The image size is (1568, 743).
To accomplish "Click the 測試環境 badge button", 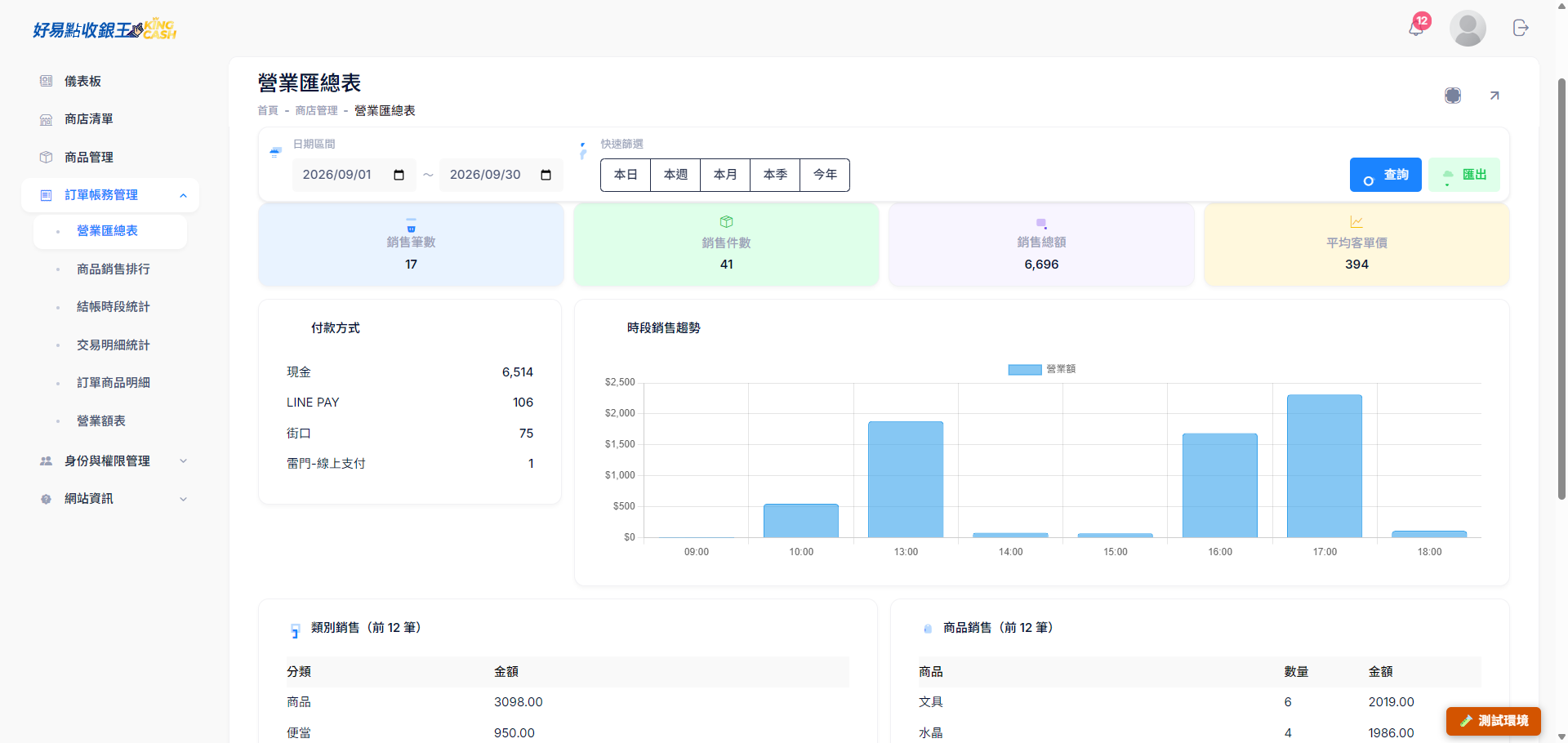I will coord(1493,721).
